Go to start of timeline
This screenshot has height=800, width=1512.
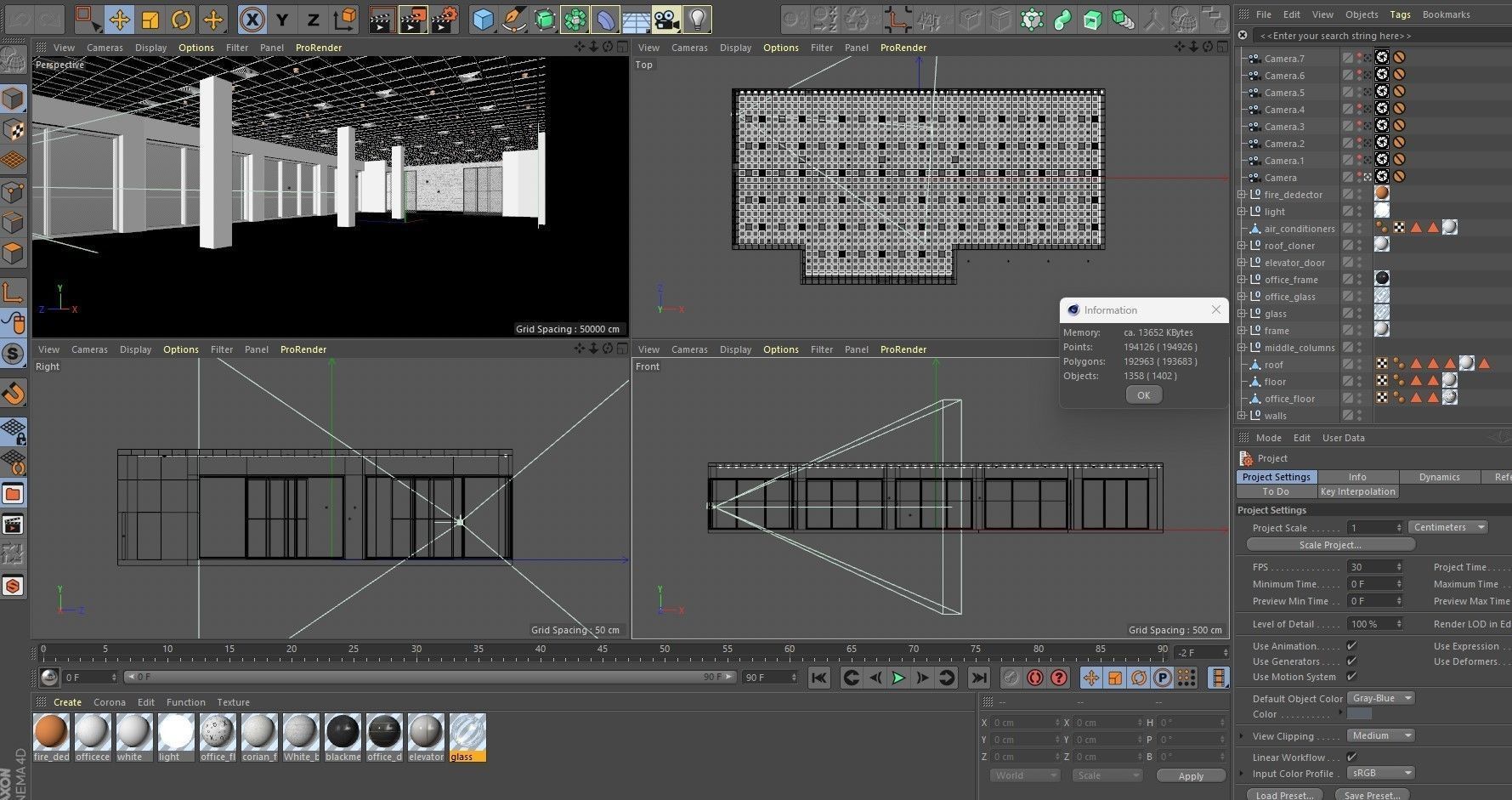(x=818, y=678)
